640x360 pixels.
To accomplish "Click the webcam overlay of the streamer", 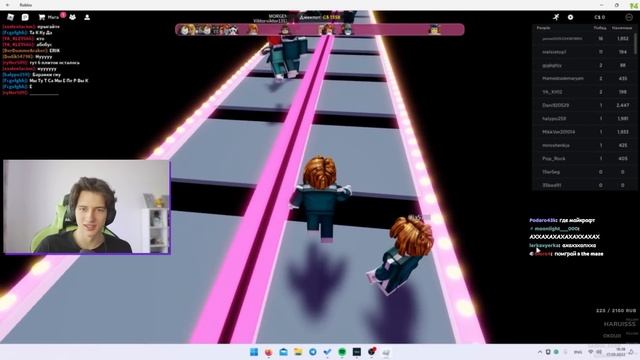I will [x=87, y=207].
